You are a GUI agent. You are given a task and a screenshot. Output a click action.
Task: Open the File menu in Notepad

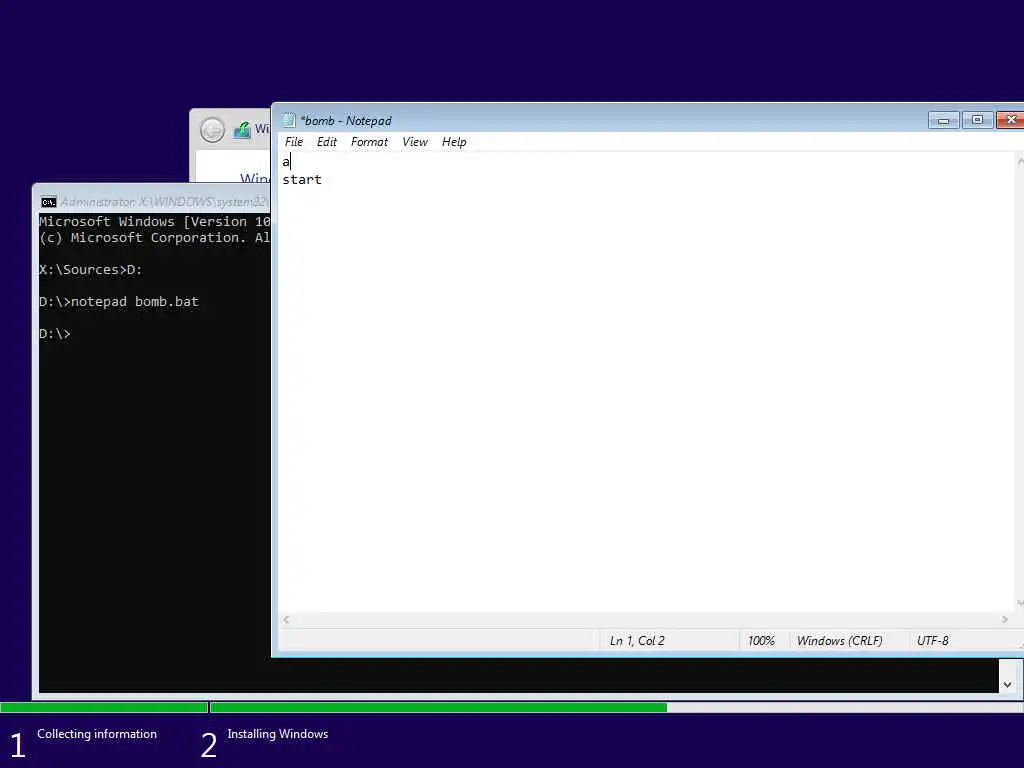tap(294, 142)
